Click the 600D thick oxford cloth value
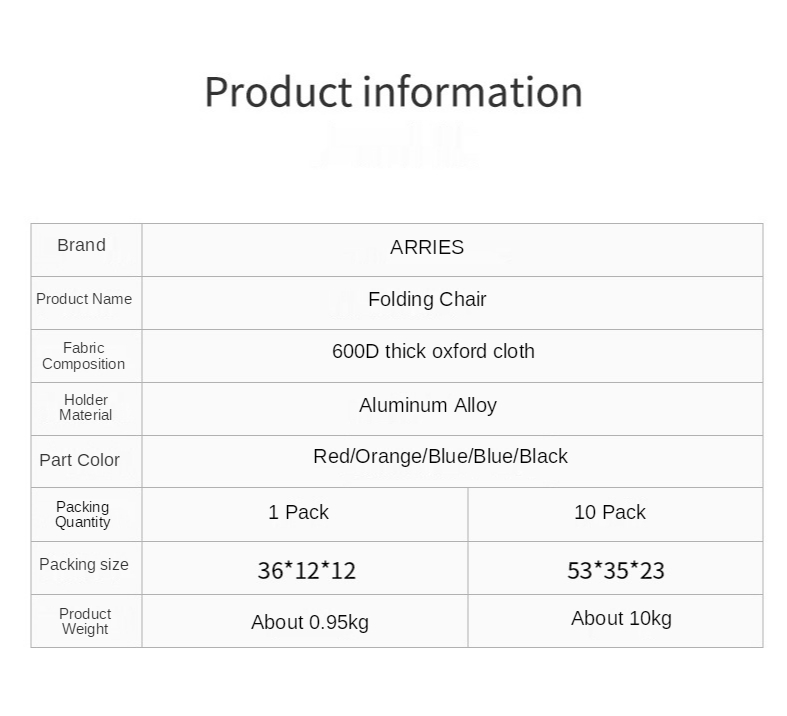Viewport: 787px width, 716px height. (433, 352)
